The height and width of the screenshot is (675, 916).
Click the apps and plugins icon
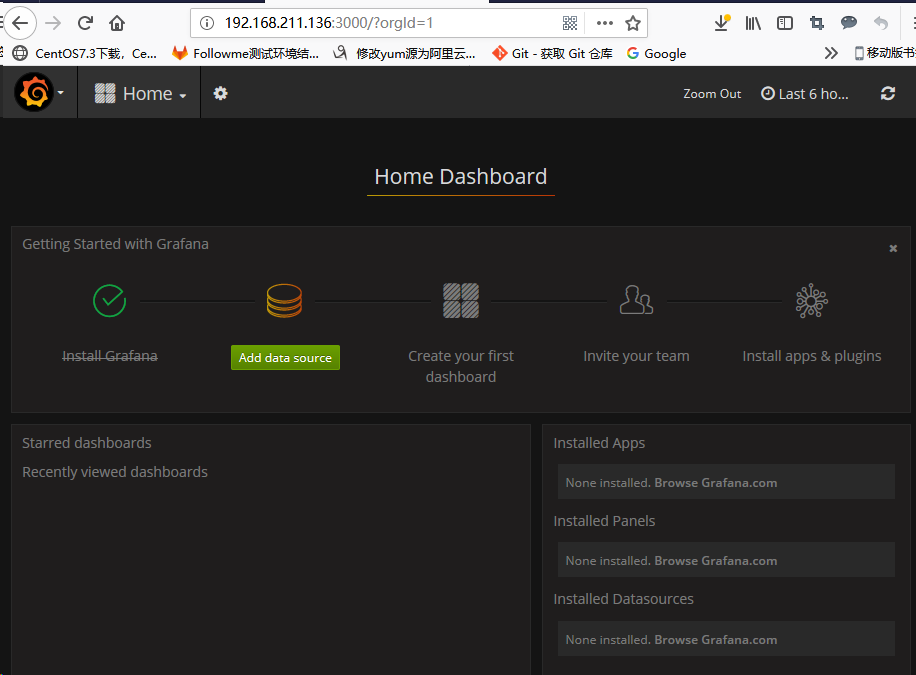(812, 300)
